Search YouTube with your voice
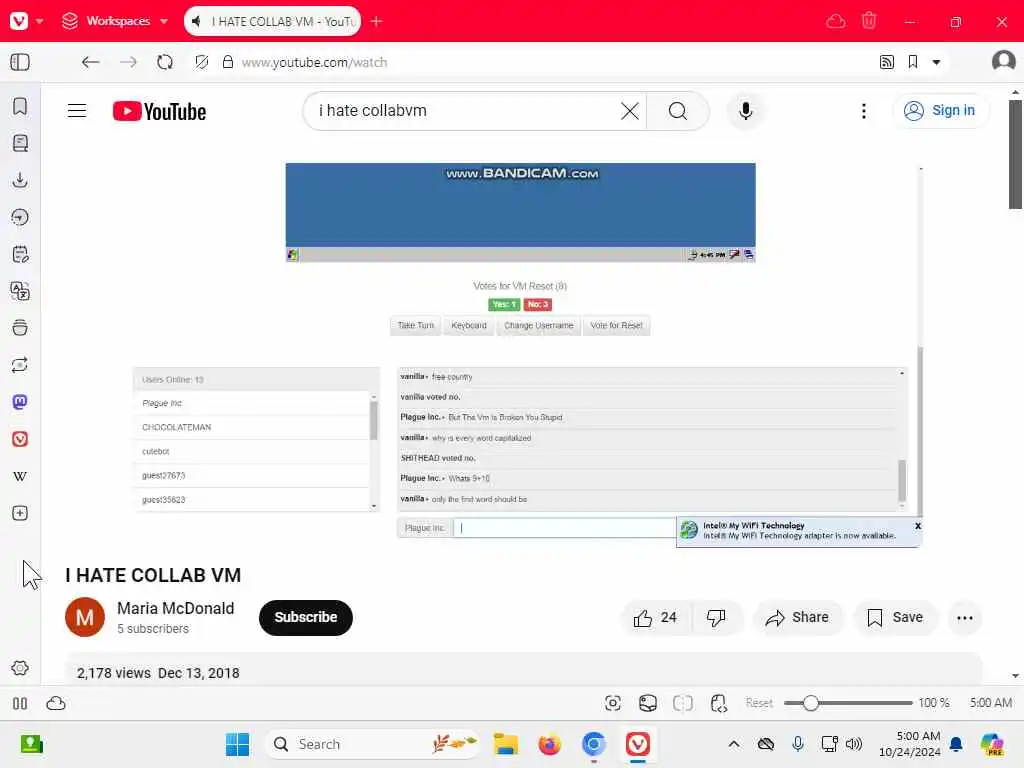The width and height of the screenshot is (1024, 768). tap(745, 111)
